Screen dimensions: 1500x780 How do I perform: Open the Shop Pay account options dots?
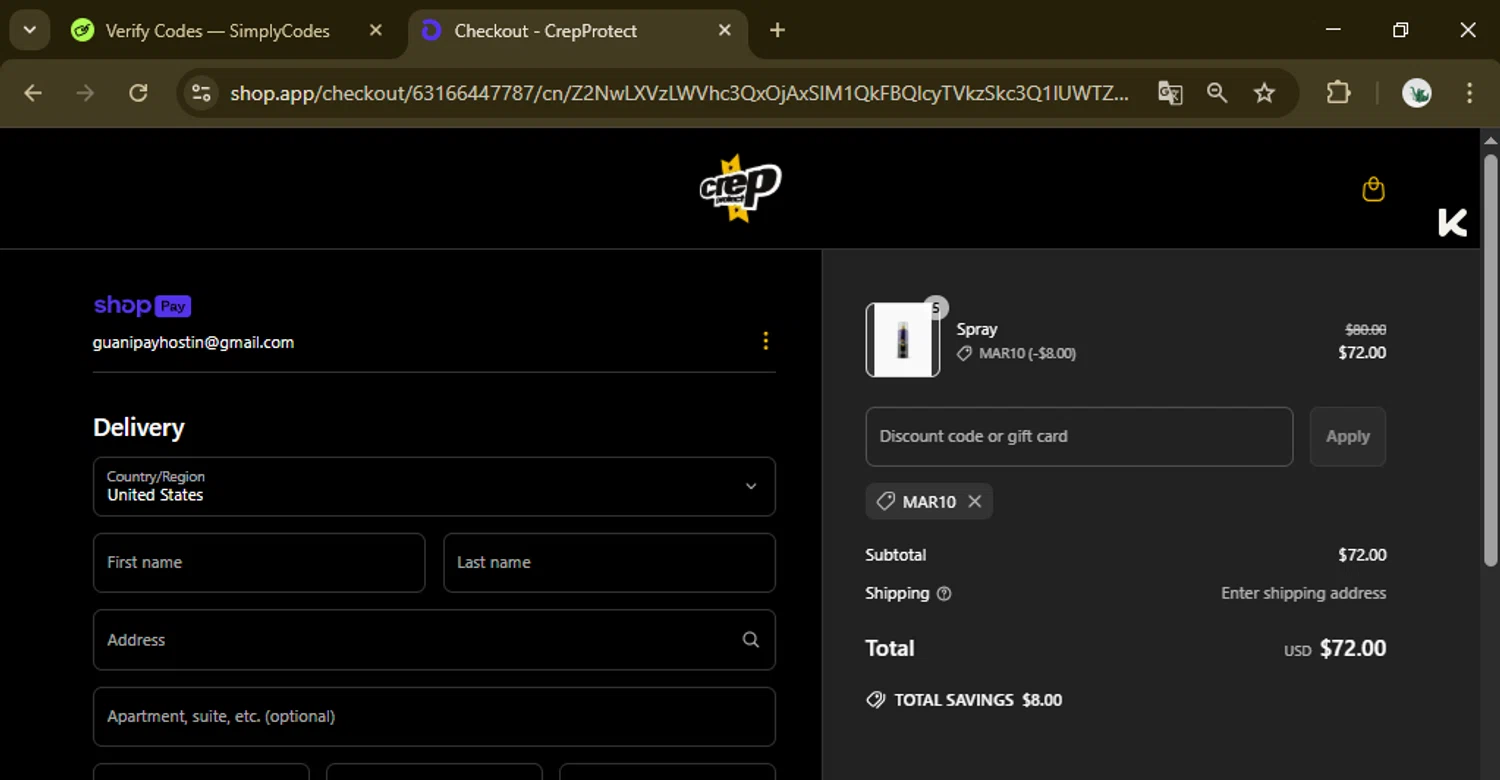[766, 341]
